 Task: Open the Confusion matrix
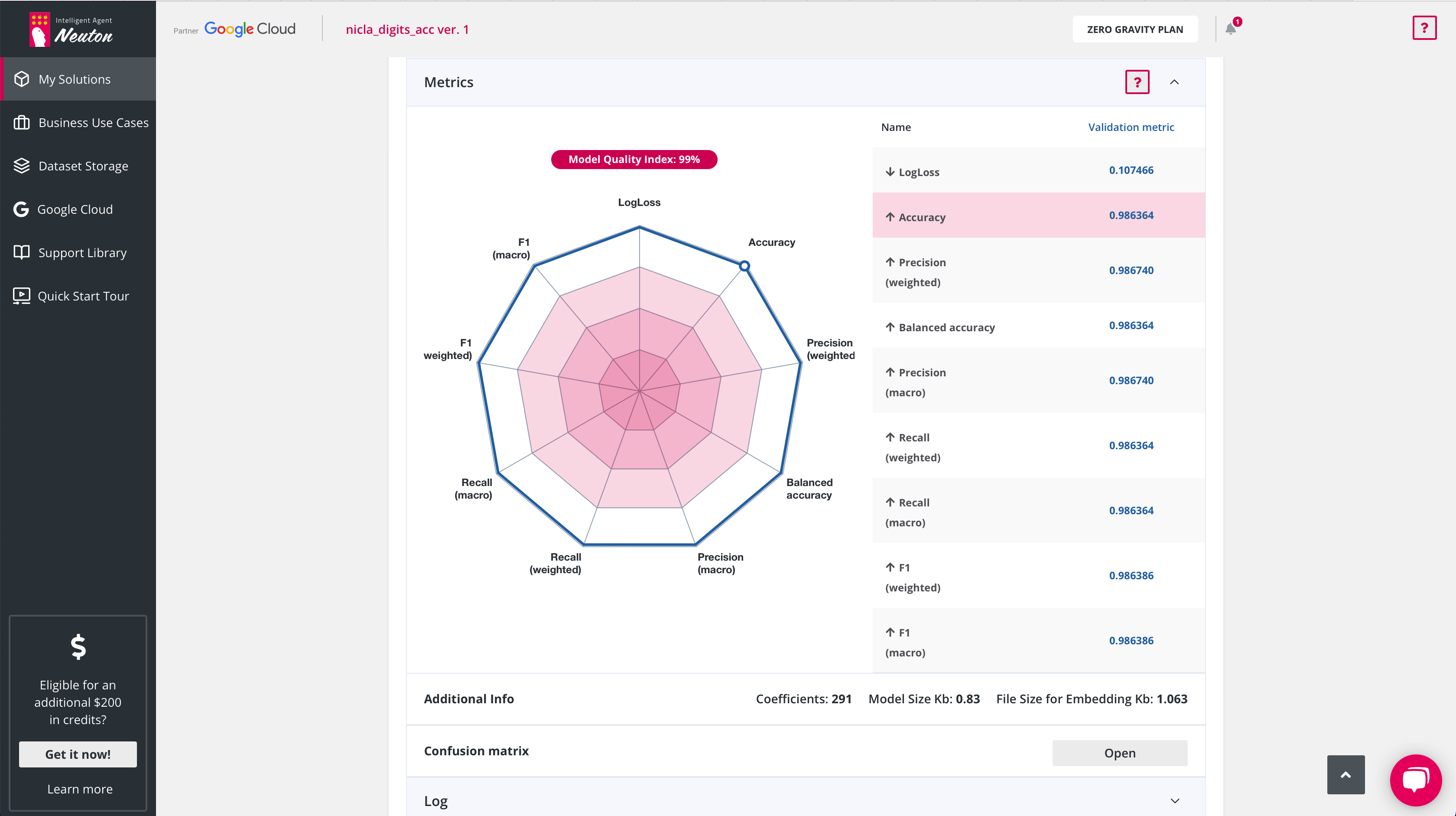[1119, 753]
